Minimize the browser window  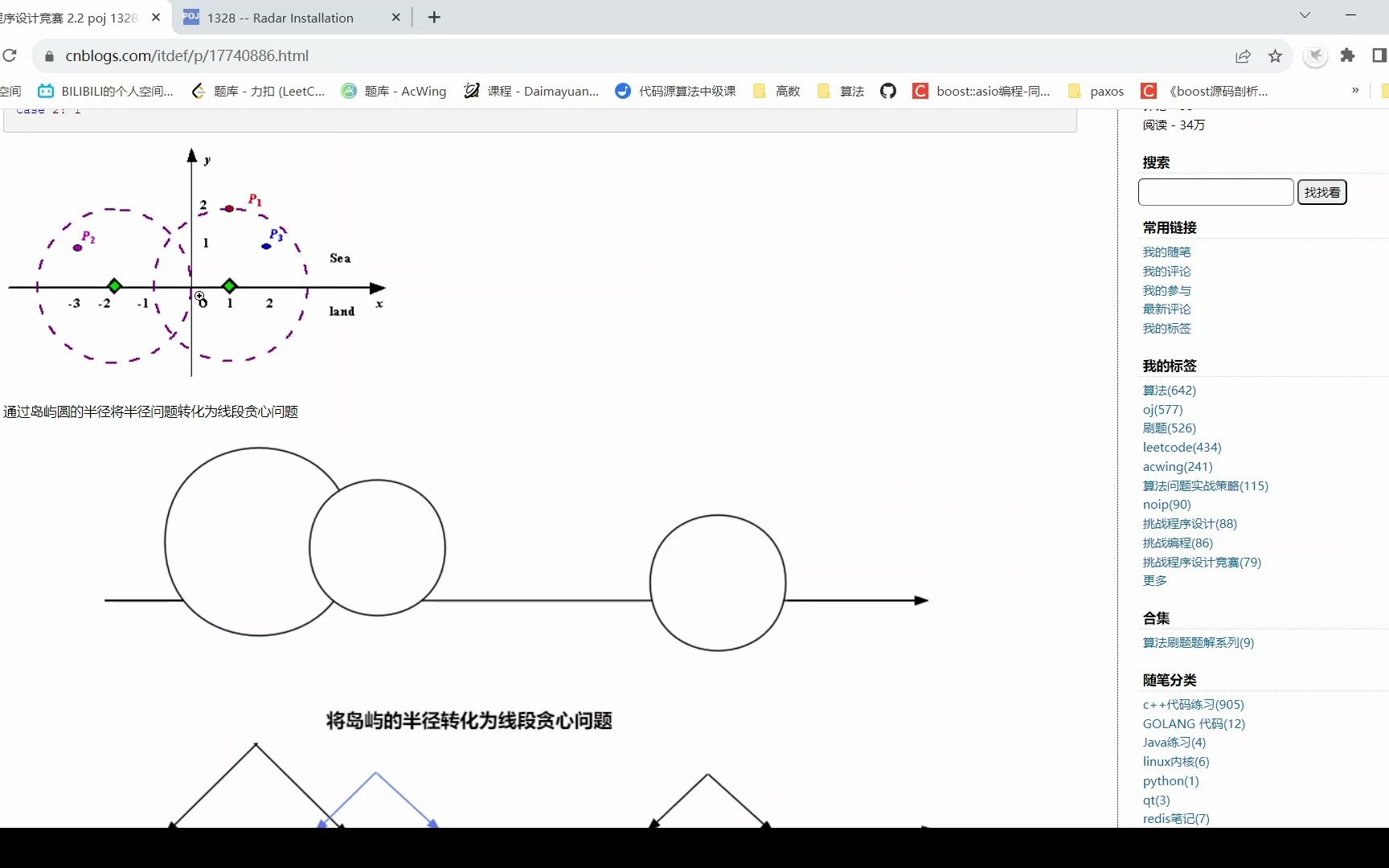pyautogui.click(x=1350, y=15)
